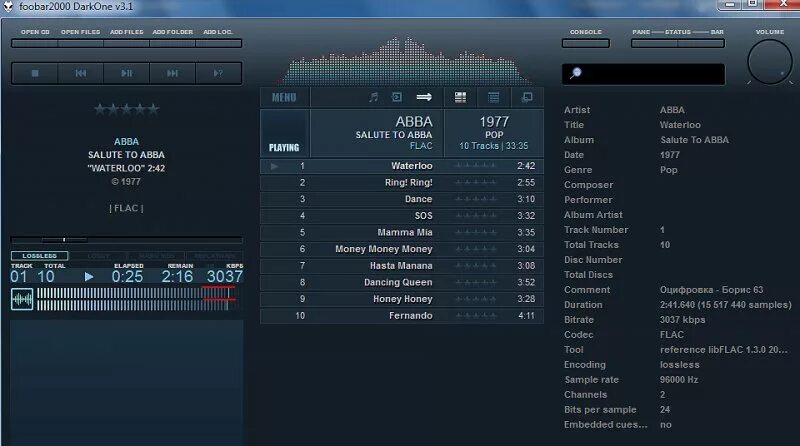Click the playing arrow beside Waterloo
This screenshot has width=800, height=446.
click(274, 166)
